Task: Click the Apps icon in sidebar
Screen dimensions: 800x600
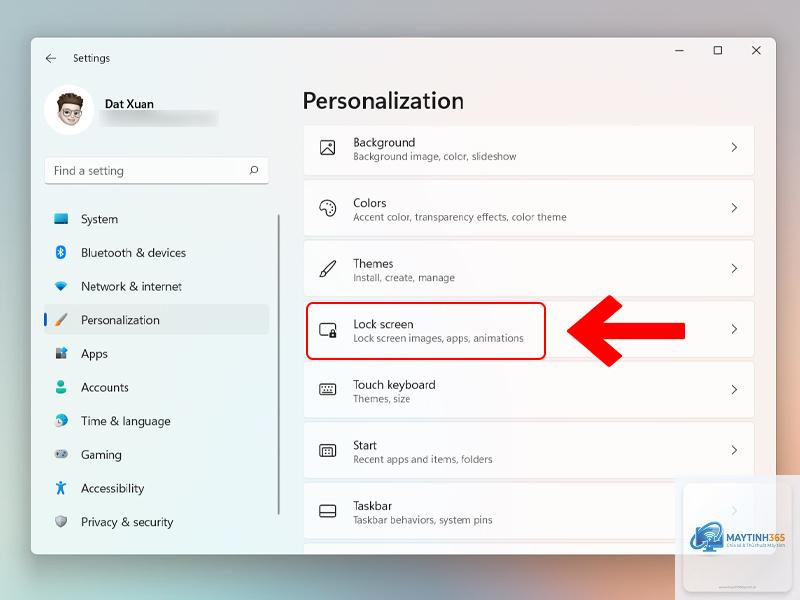Action: [x=61, y=353]
